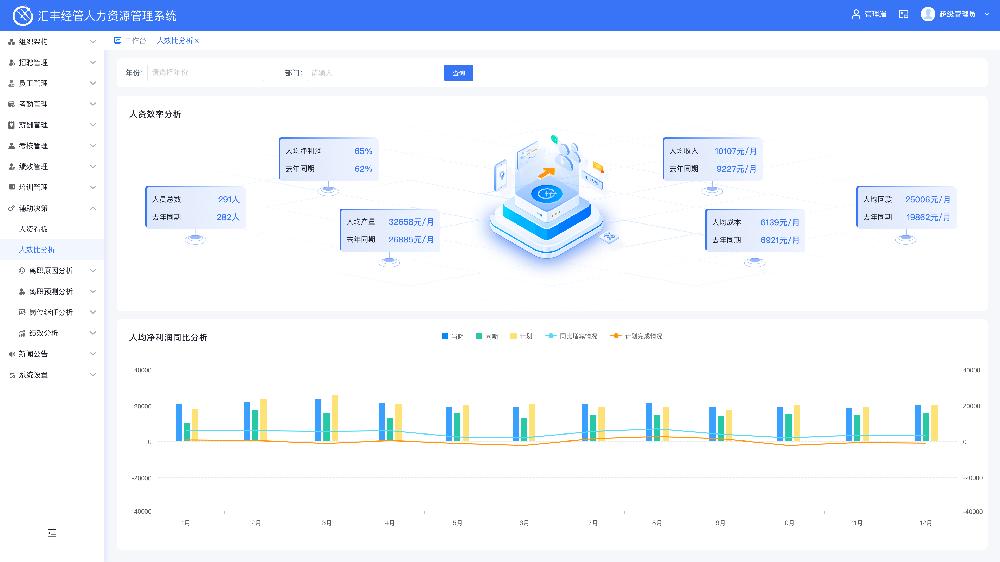Collapse sidebar using bottom fold icon
Image resolution: width=1000 pixels, height=562 pixels.
coord(52,533)
